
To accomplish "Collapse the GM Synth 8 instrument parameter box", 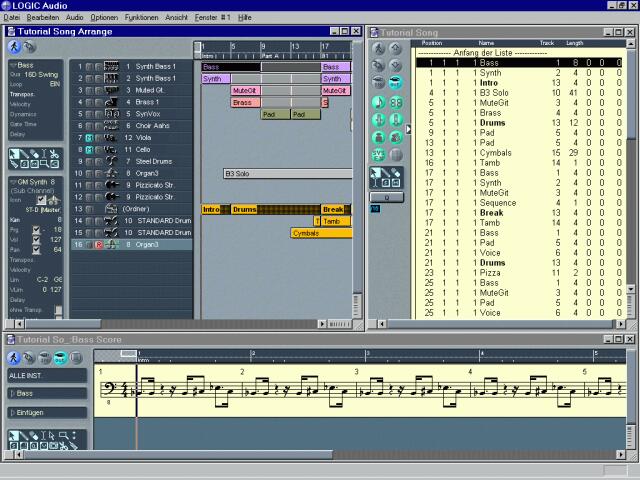I will pyautogui.click(x=13, y=182).
